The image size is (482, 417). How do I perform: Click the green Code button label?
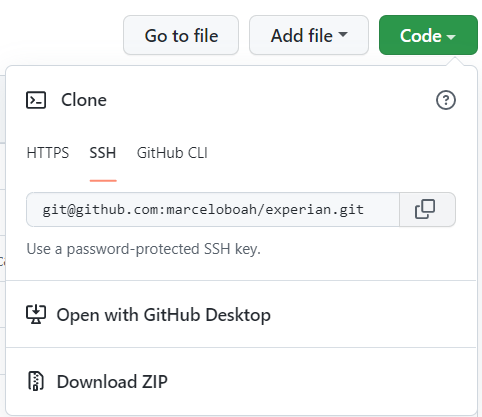coord(421,36)
